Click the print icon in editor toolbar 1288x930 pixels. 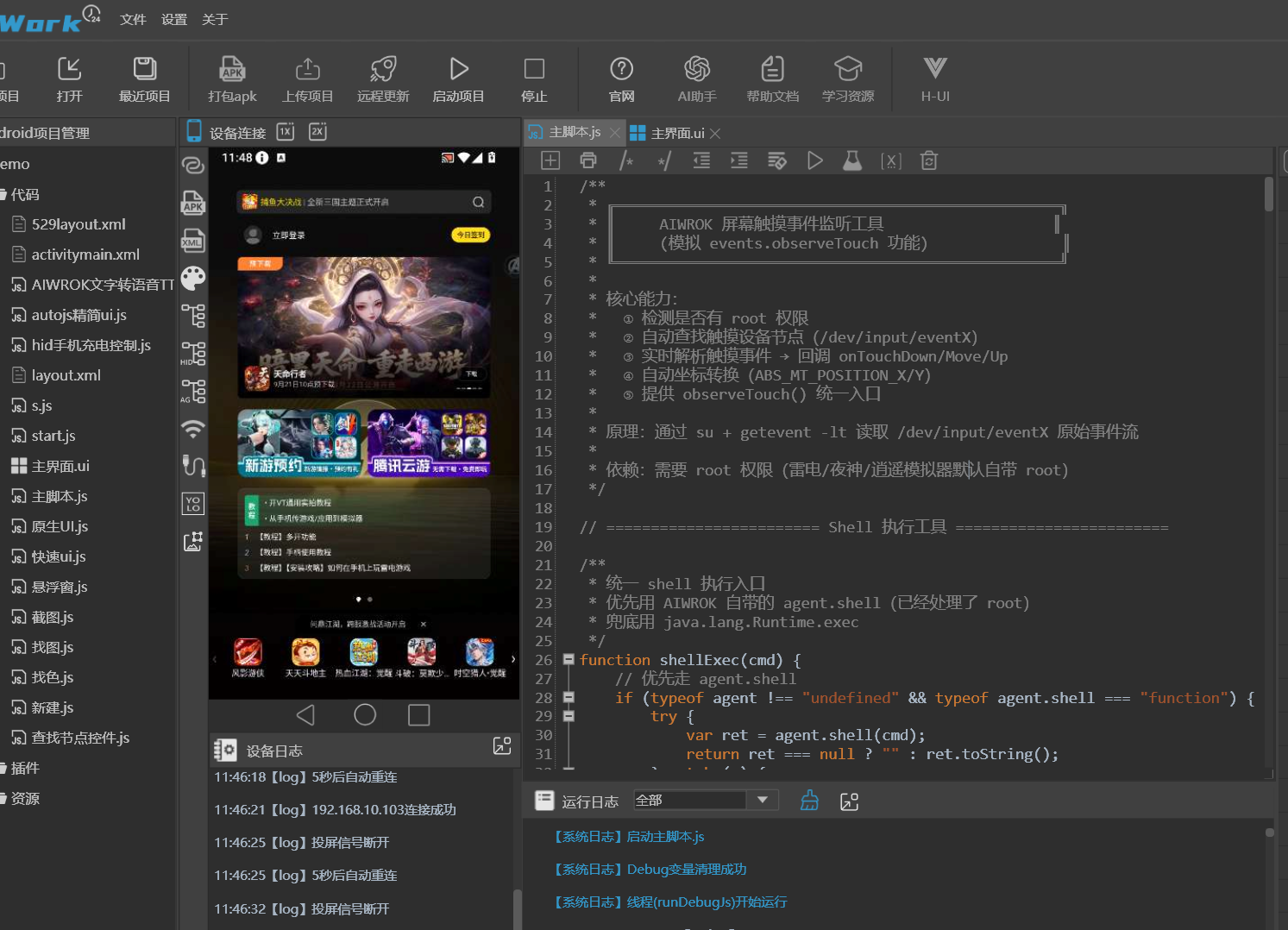point(588,160)
